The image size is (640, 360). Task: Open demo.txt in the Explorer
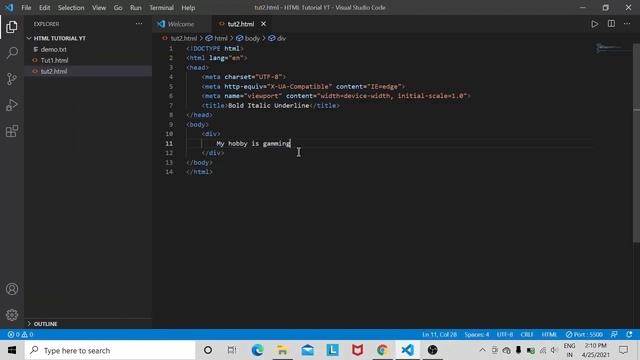coord(53,49)
